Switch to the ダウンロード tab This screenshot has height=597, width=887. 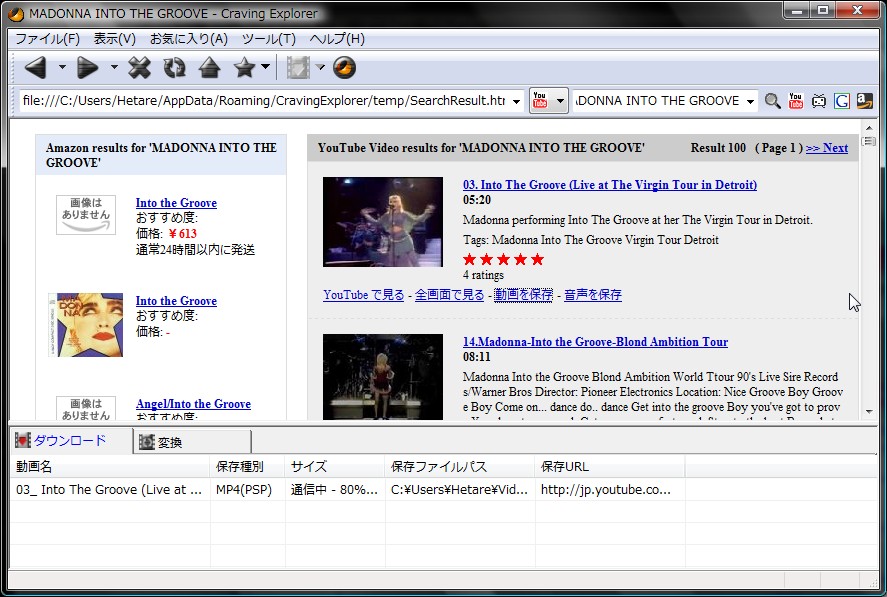71,440
